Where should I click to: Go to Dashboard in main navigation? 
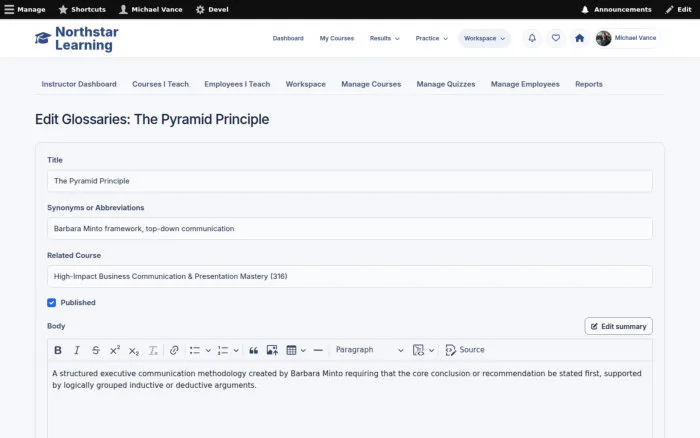[x=288, y=38]
